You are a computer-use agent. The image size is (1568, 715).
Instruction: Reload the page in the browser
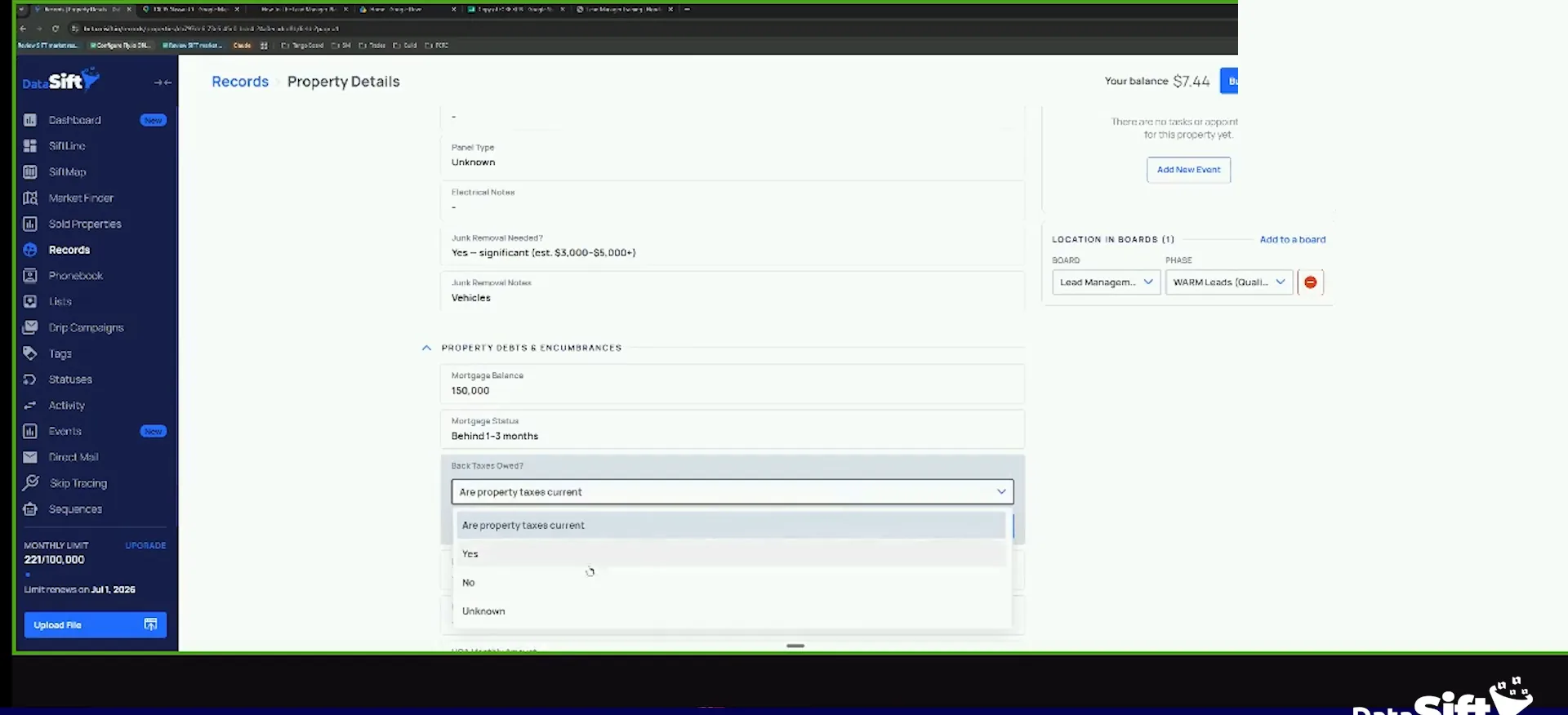pos(56,29)
